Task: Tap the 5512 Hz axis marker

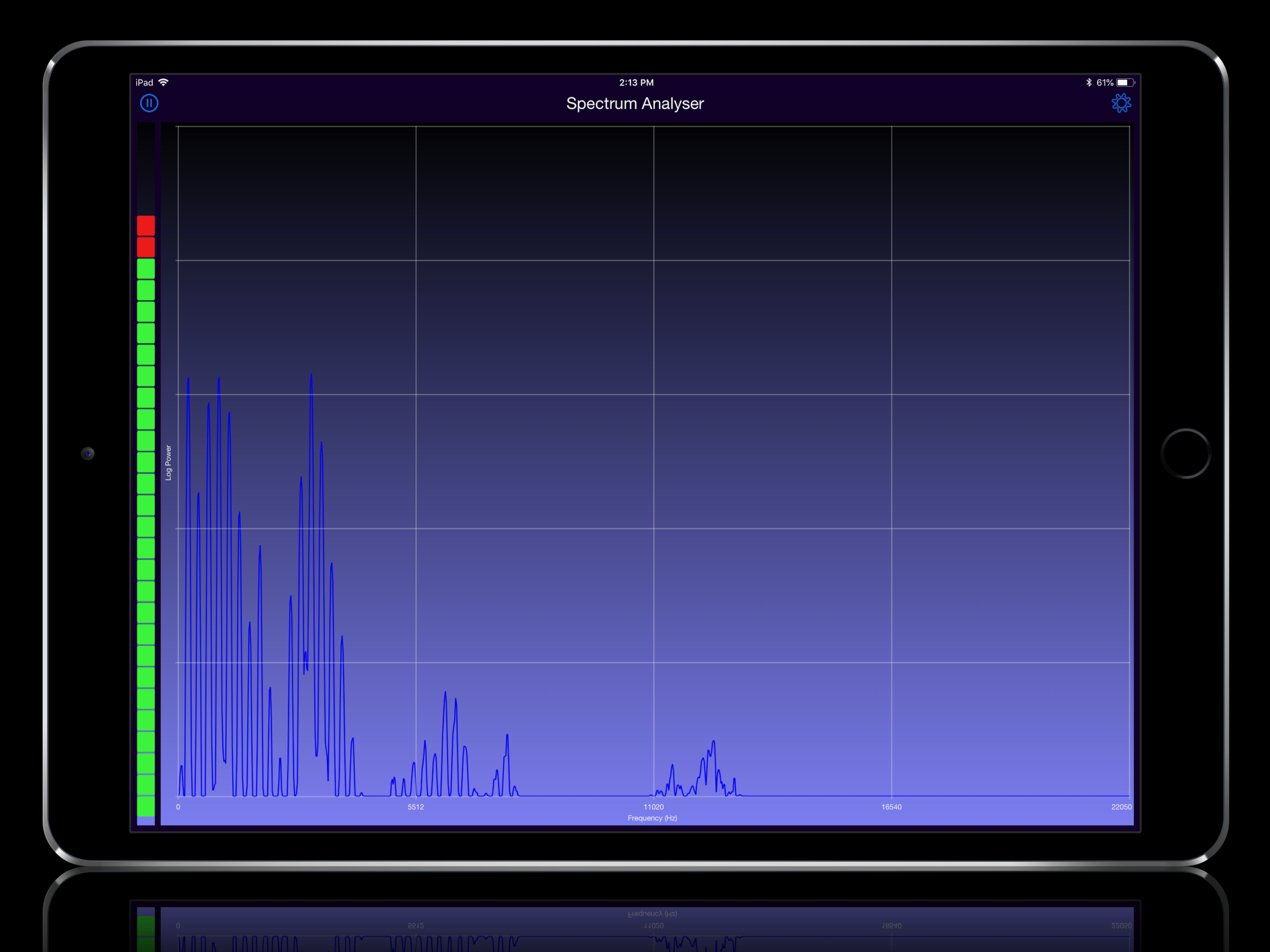Action: point(416,807)
